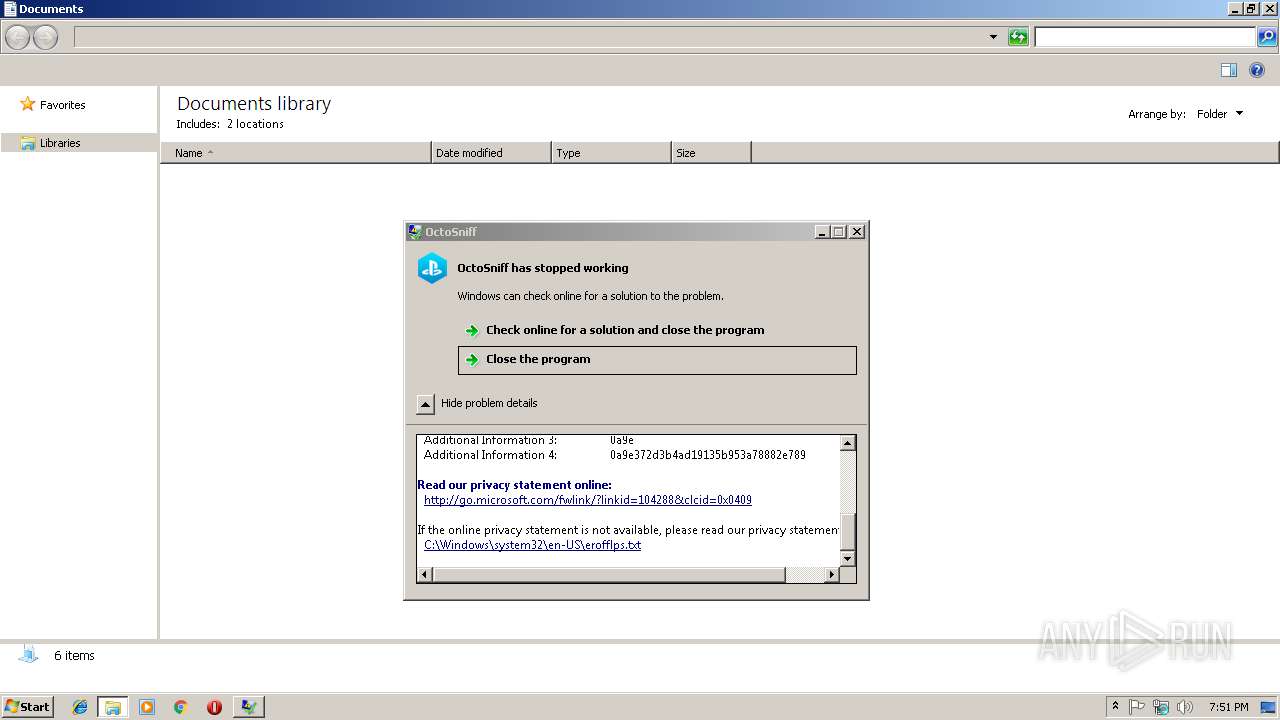The width and height of the screenshot is (1280, 720).
Task: Click the horizontal scrollbar thumb in details
Action: point(609,575)
